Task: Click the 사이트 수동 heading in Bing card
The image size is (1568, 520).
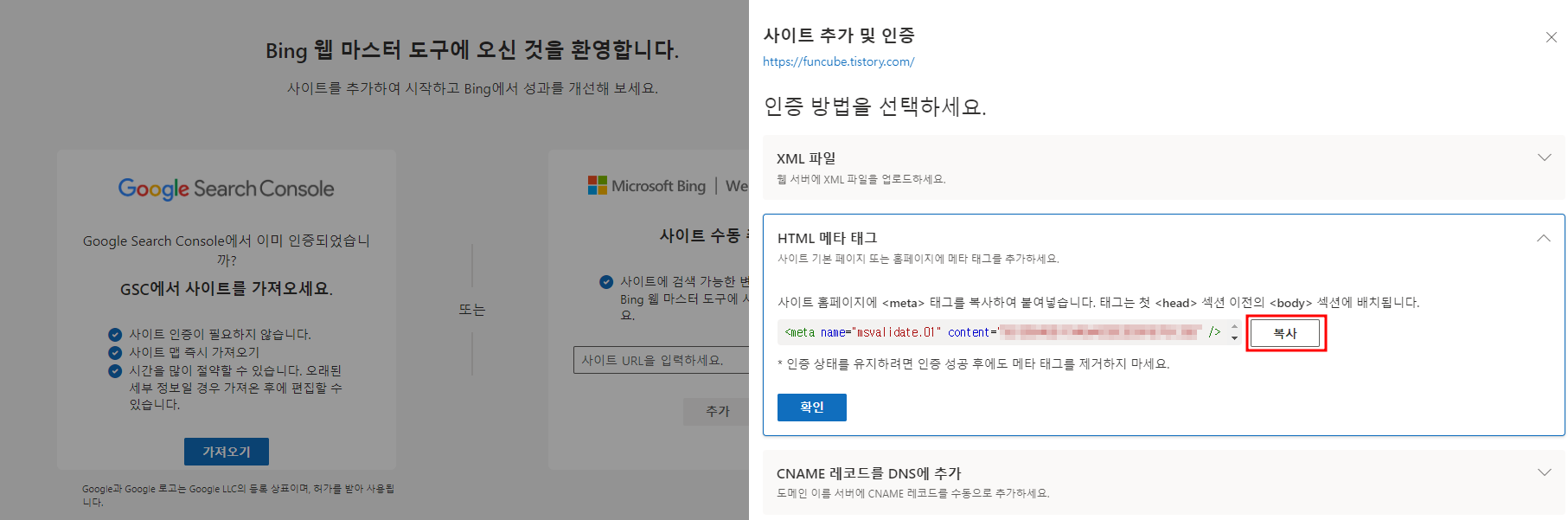Action: 703,235
